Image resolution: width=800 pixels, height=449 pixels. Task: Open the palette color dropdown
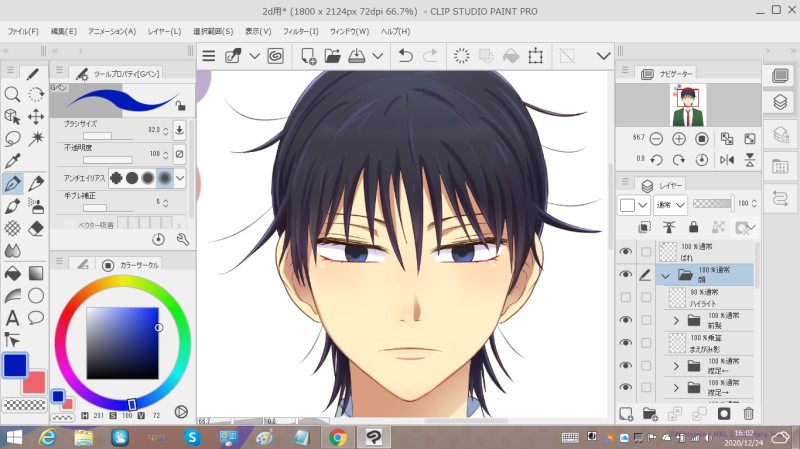tap(642, 205)
